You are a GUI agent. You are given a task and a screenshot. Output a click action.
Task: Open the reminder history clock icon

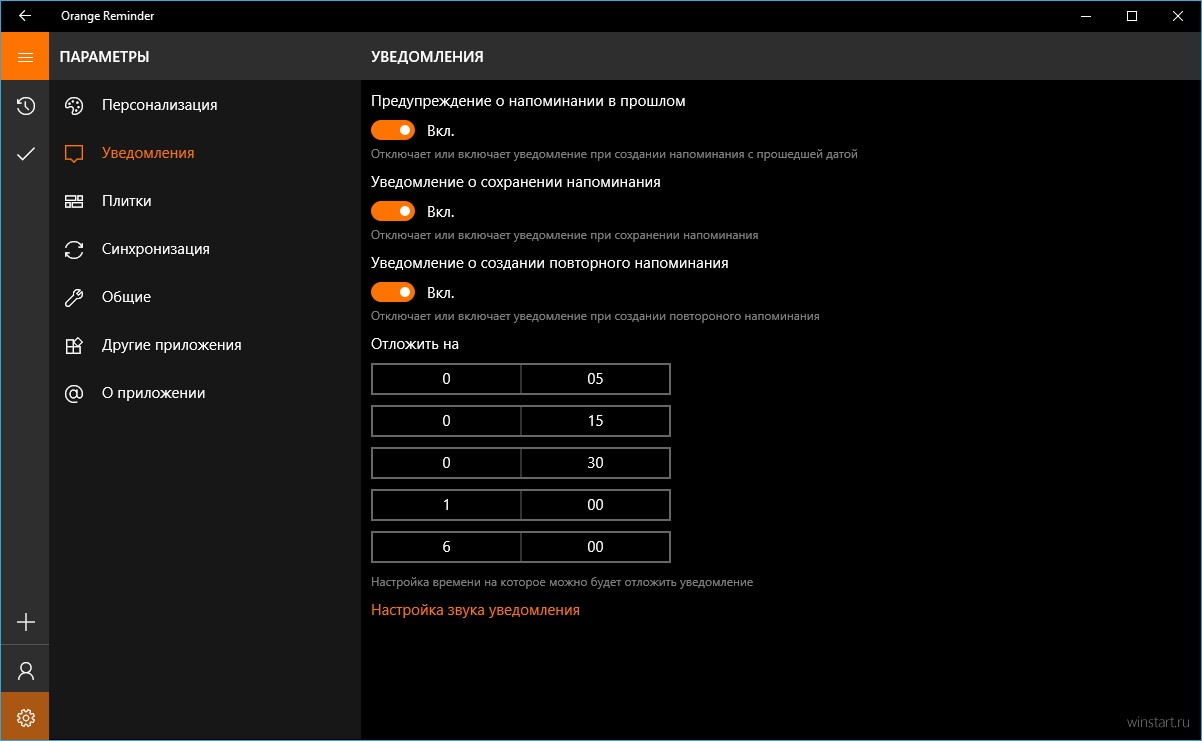pos(26,106)
